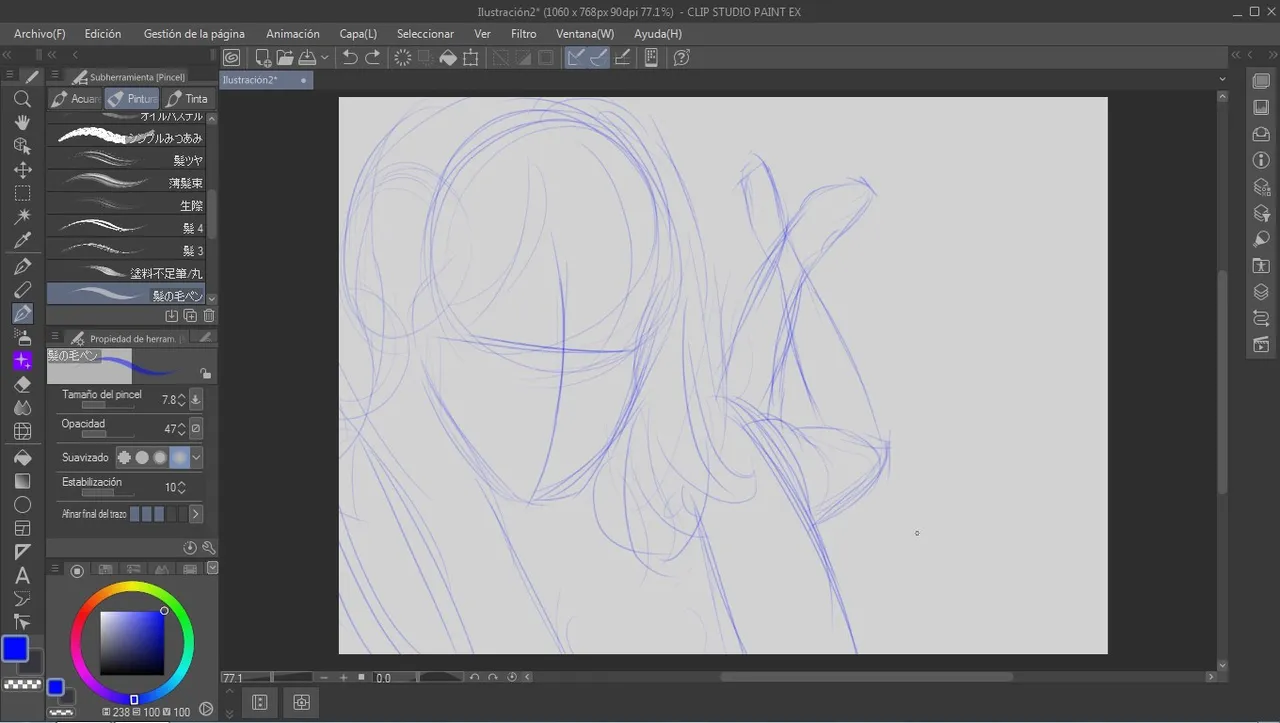Select the Pen tool
This screenshot has width=1280, height=723.
point(22,267)
